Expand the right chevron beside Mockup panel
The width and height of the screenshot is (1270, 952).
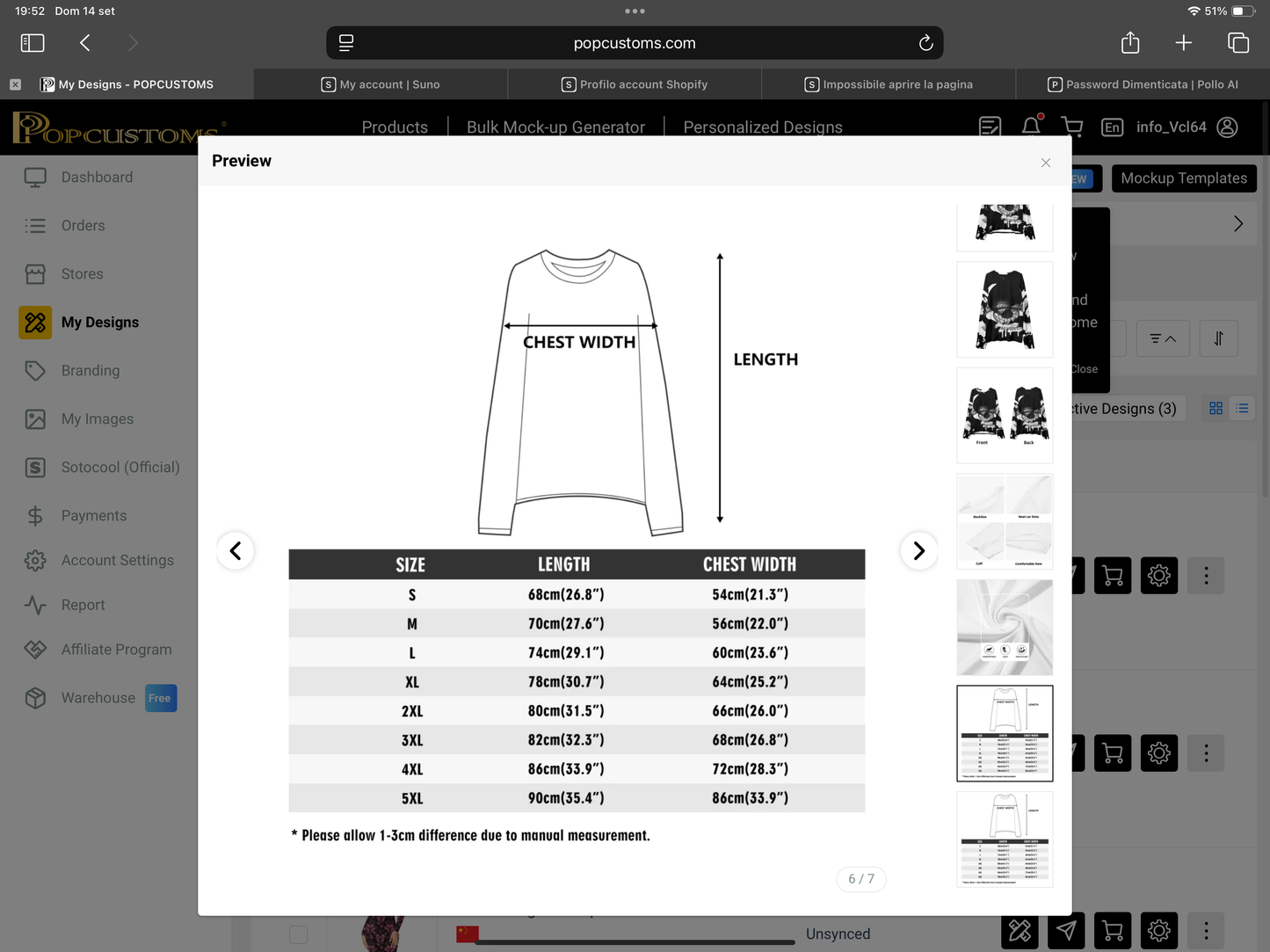(x=1237, y=224)
